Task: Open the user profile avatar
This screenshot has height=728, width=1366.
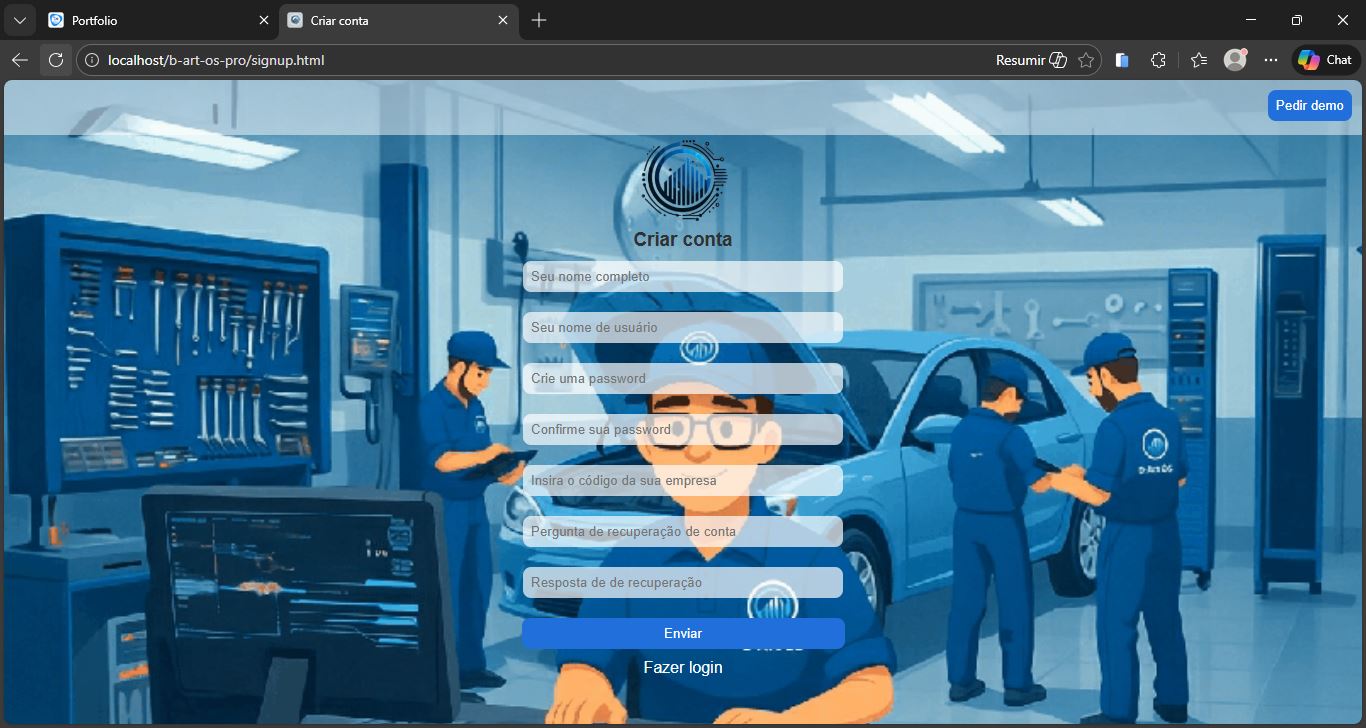Action: [1235, 60]
